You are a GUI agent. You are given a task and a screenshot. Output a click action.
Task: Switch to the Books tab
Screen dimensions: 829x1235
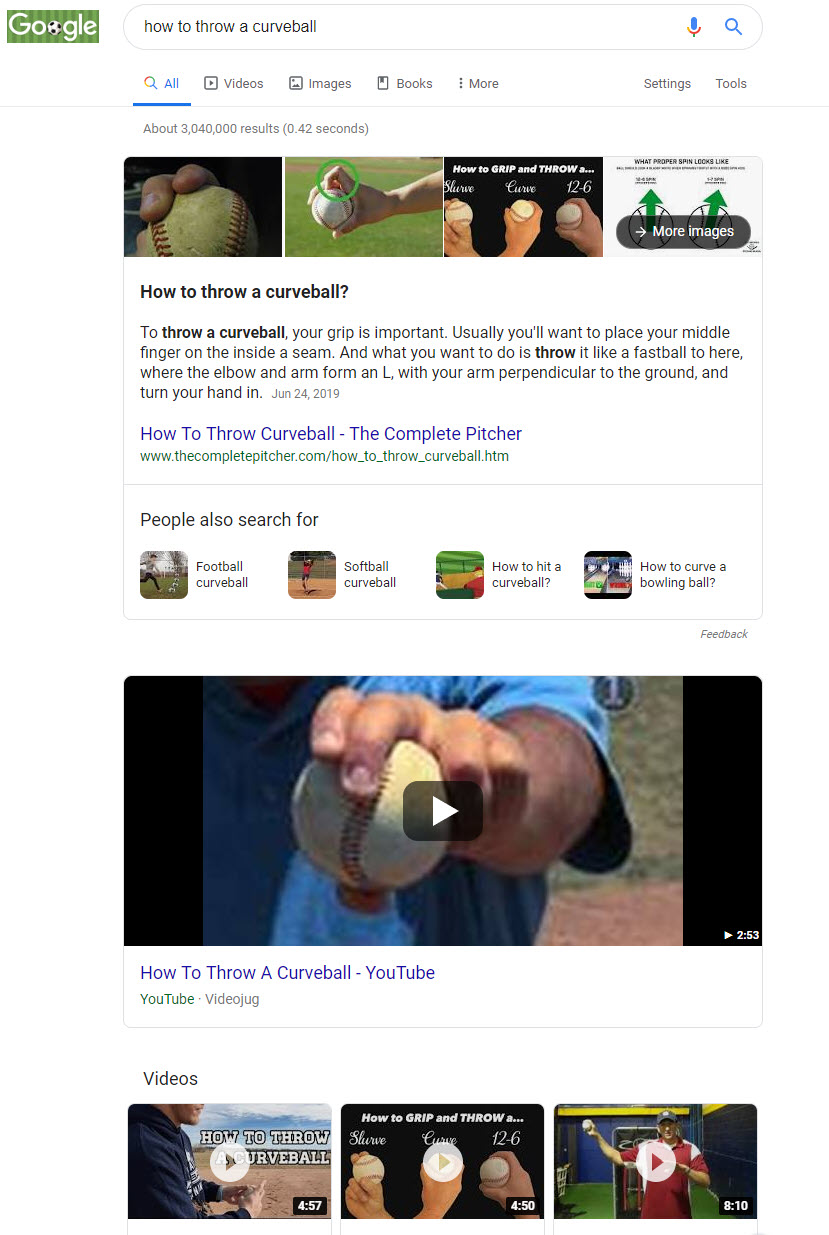(405, 84)
